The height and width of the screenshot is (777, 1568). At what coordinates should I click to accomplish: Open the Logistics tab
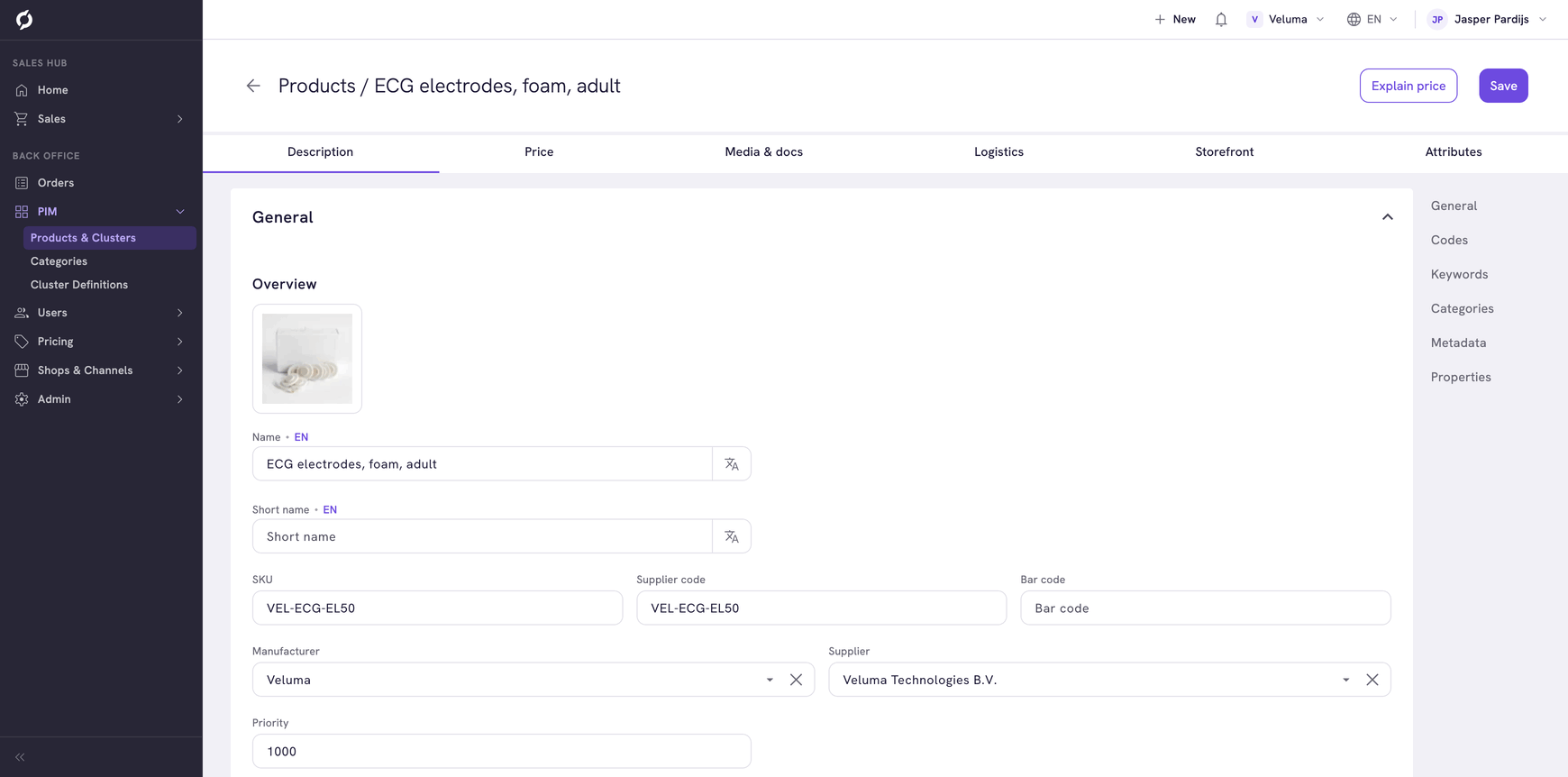click(998, 152)
